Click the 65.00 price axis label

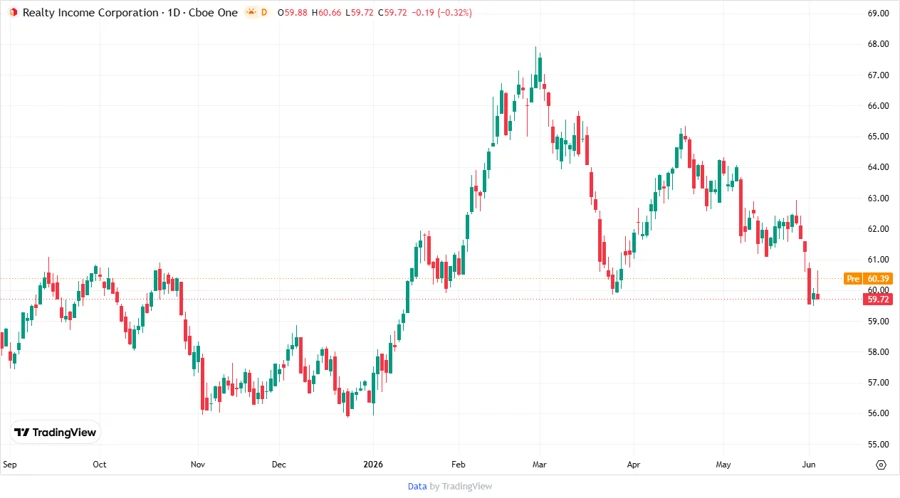pyautogui.click(x=878, y=137)
